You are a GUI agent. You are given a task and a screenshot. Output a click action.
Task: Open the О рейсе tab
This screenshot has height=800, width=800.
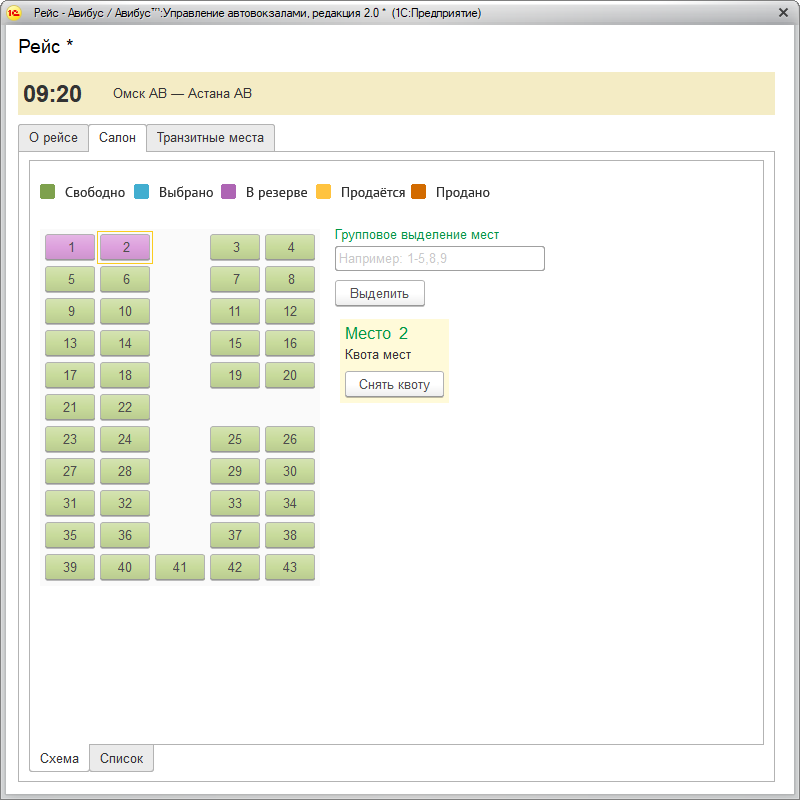[x=53, y=138]
